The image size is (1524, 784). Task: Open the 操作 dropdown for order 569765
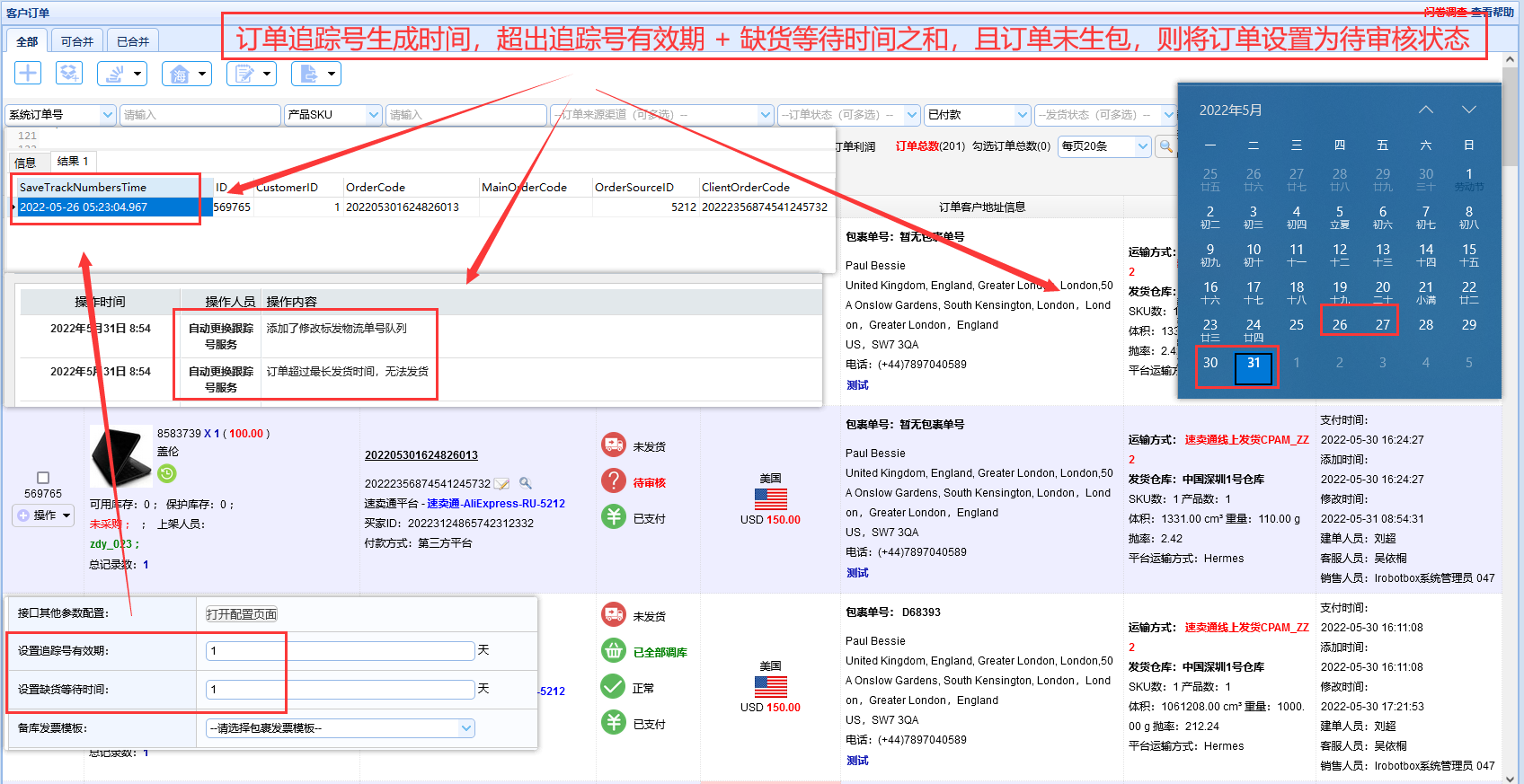coord(43,515)
